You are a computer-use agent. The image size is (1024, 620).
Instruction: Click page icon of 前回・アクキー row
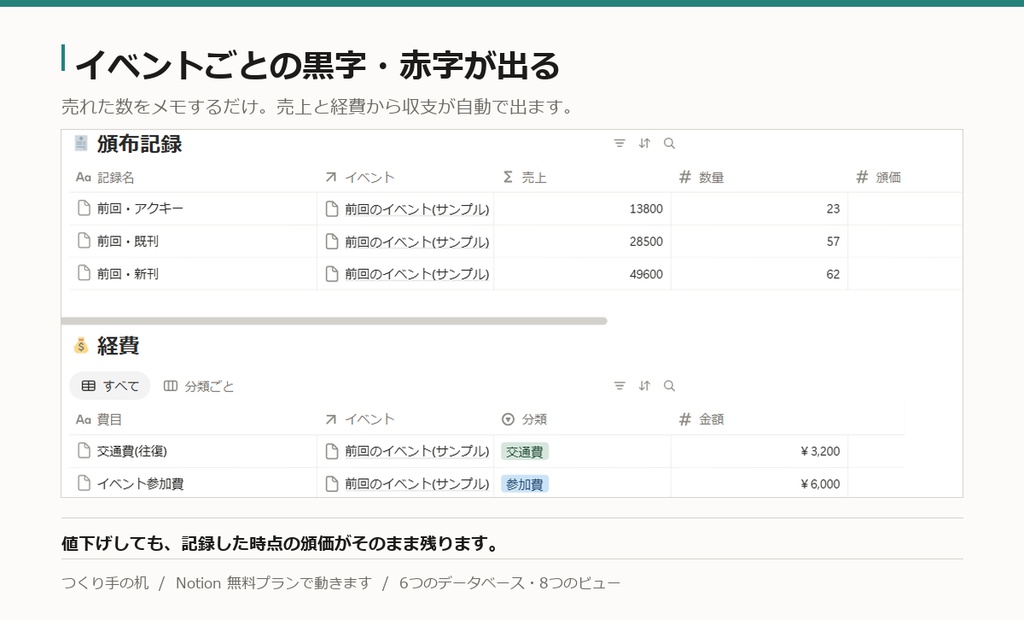[84, 208]
